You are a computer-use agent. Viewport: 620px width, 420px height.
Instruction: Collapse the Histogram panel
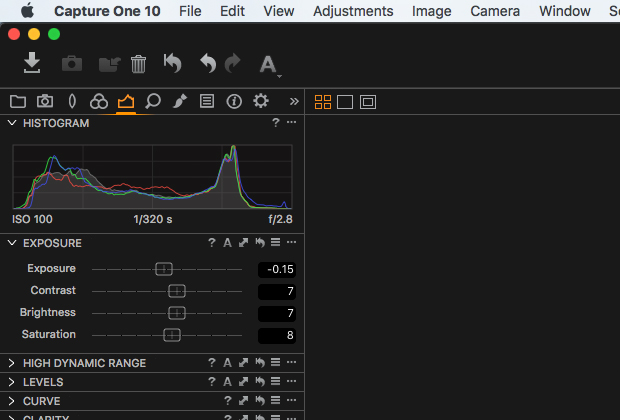(x=12, y=123)
